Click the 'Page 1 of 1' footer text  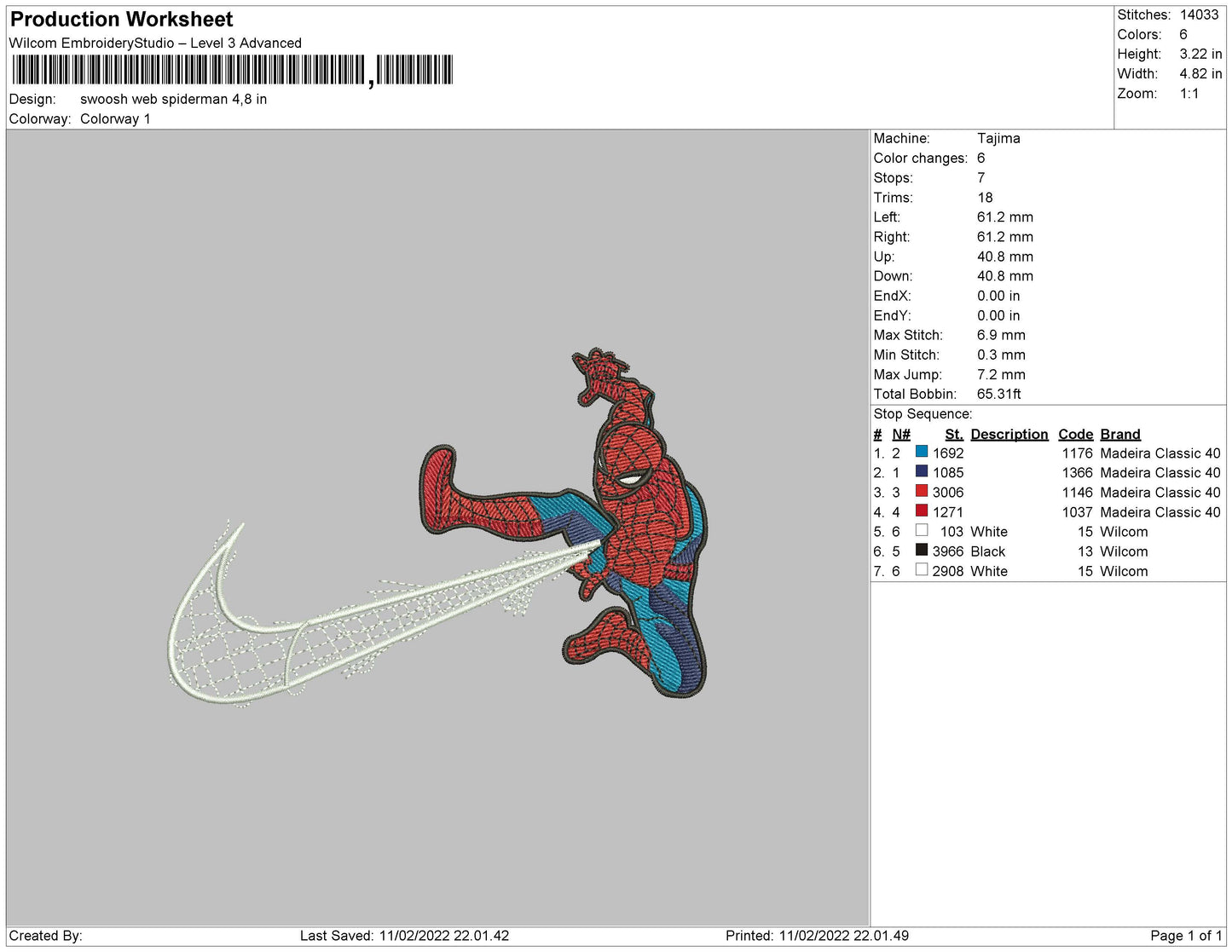[1186, 936]
